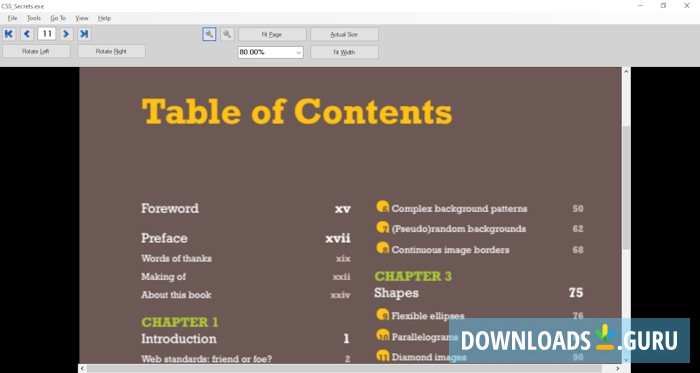The image size is (700, 373).
Task: Click 'Web standards: friend or foe?' entry
Action: (x=206, y=359)
